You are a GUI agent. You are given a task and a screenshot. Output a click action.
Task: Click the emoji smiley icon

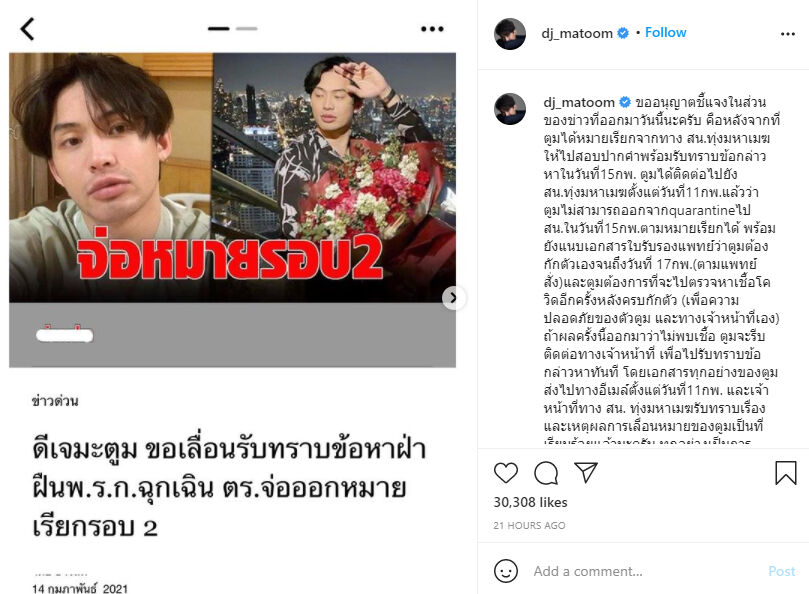coord(506,571)
